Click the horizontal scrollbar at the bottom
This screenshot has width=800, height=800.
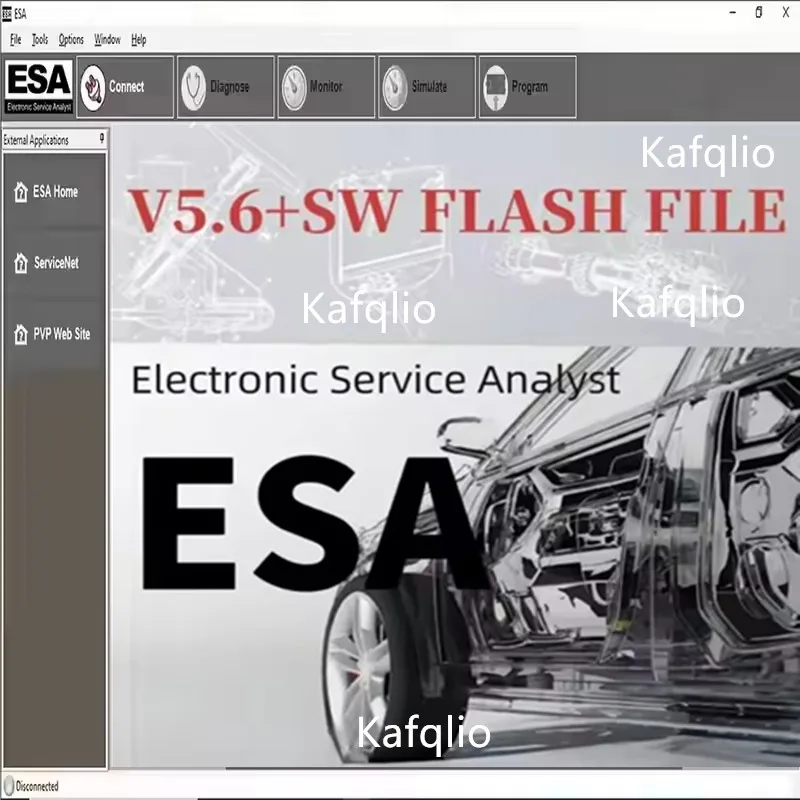click(454, 768)
